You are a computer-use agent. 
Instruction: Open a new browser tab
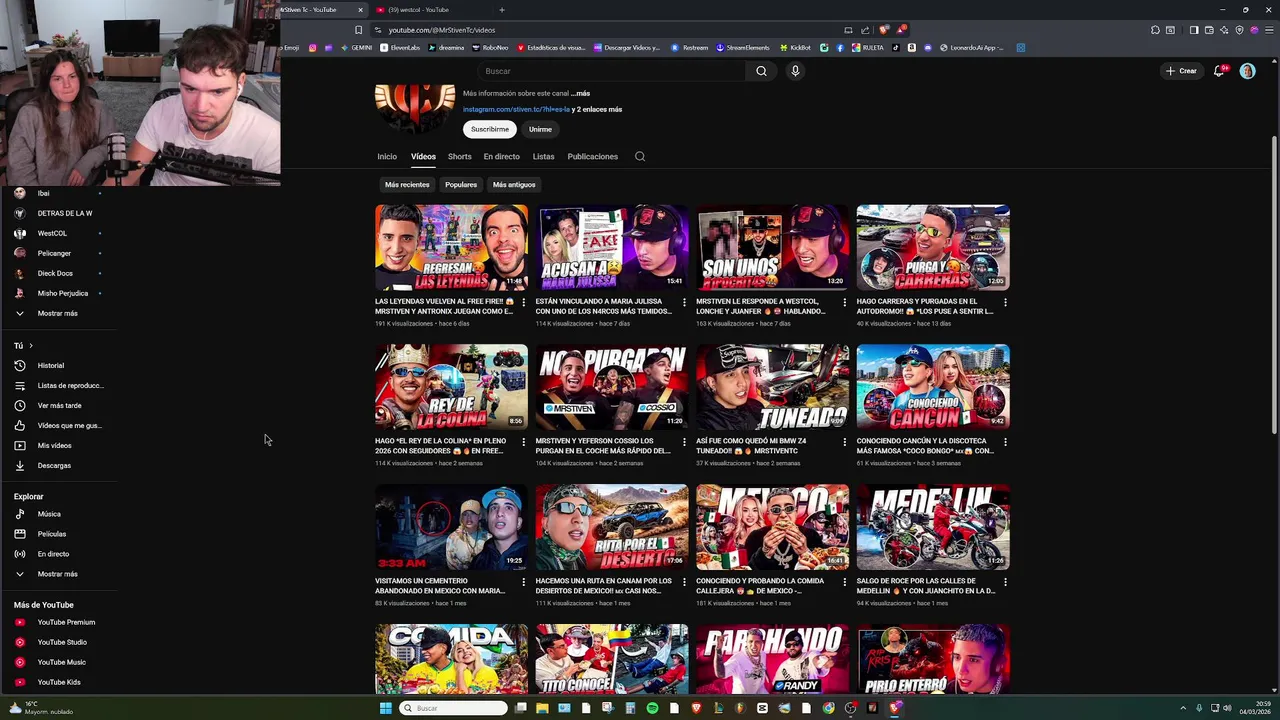click(x=502, y=10)
